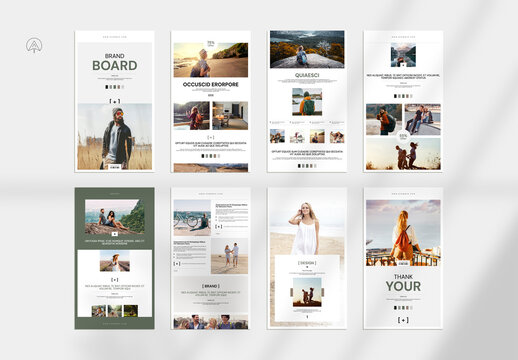Select the color palette at bottom of Quiaesci card

pyautogui.click(x=307, y=166)
